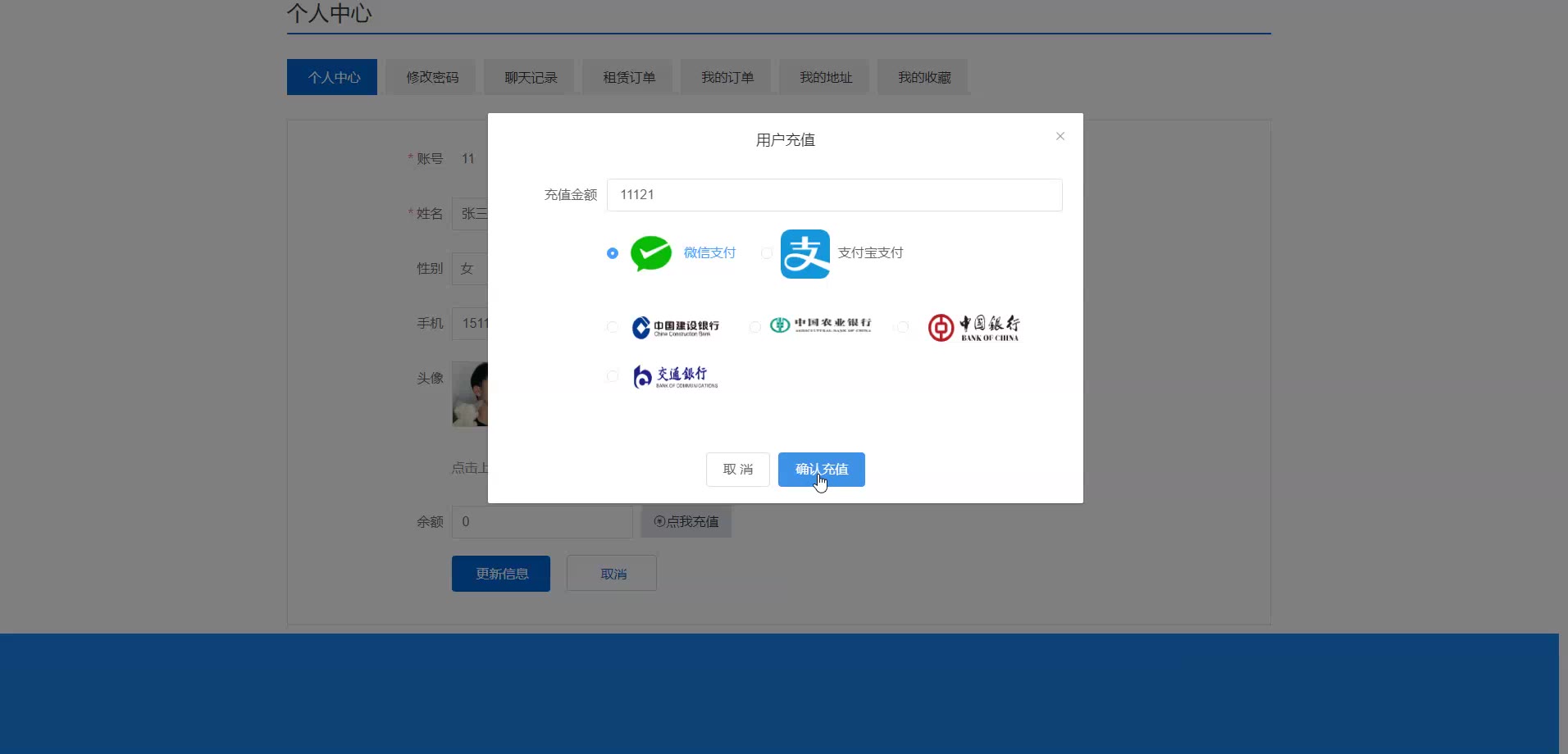Click the 更新信息 button

point(501,574)
